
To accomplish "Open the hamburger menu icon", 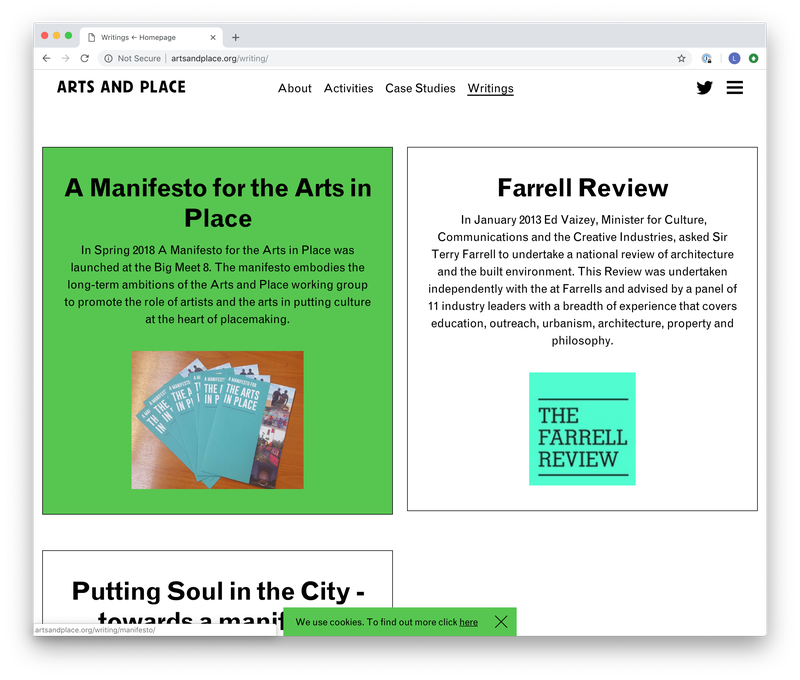I will coord(735,88).
